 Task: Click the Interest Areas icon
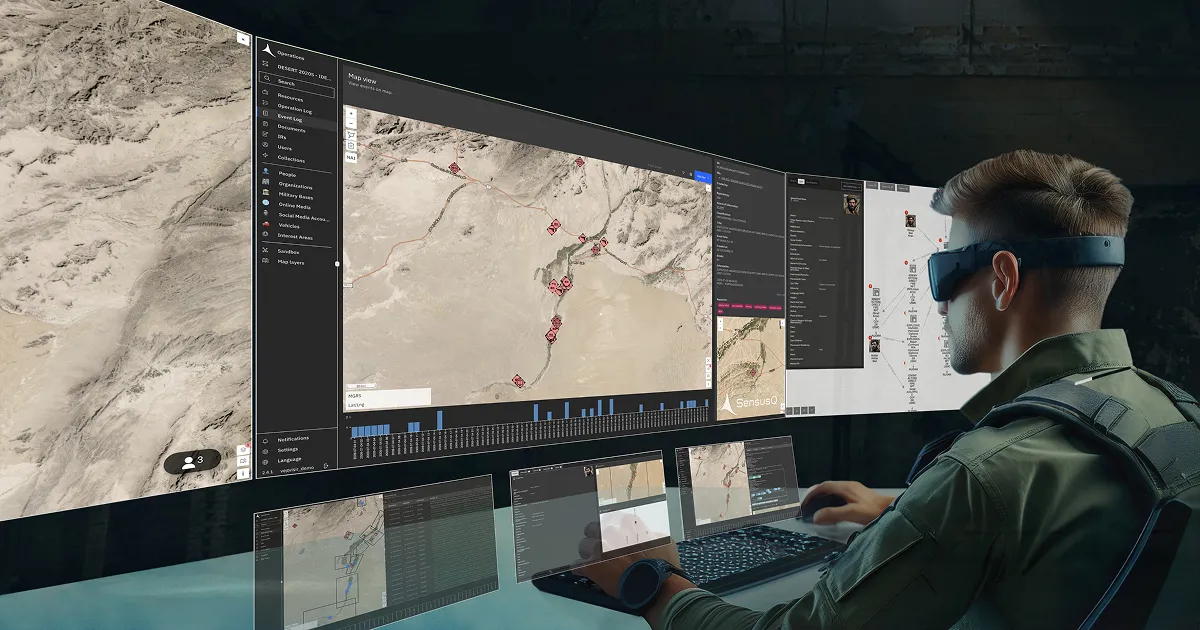pyautogui.click(x=264, y=234)
